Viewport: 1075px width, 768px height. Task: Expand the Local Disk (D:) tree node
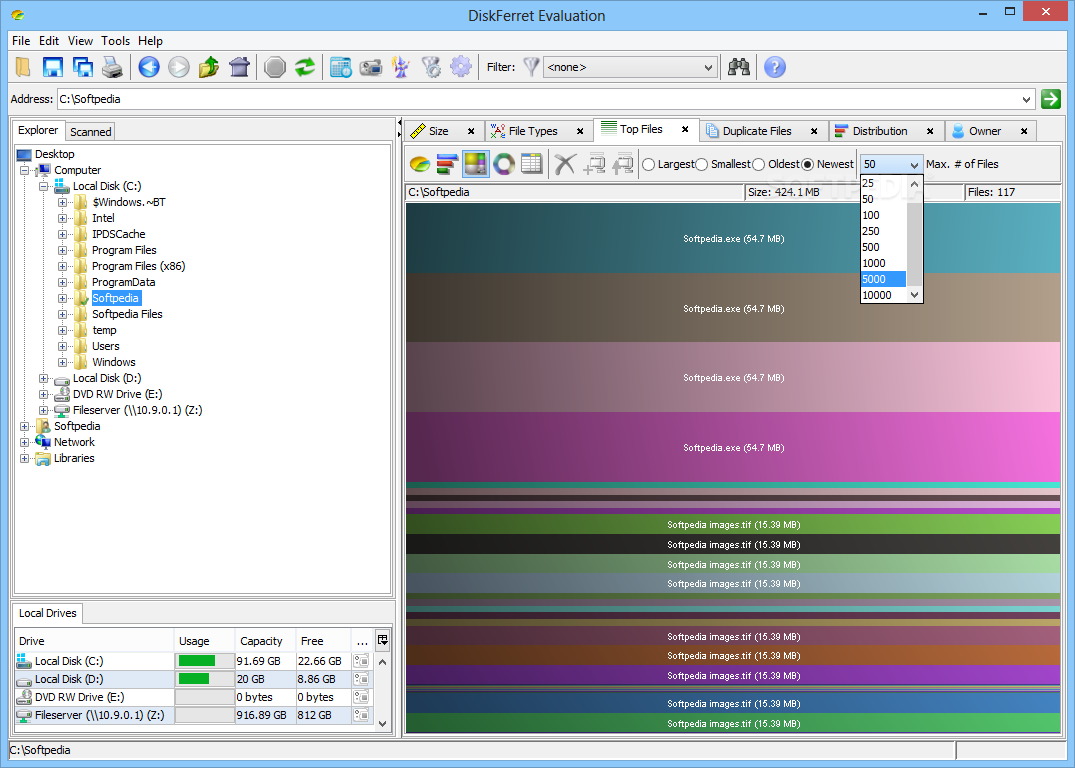pos(43,378)
